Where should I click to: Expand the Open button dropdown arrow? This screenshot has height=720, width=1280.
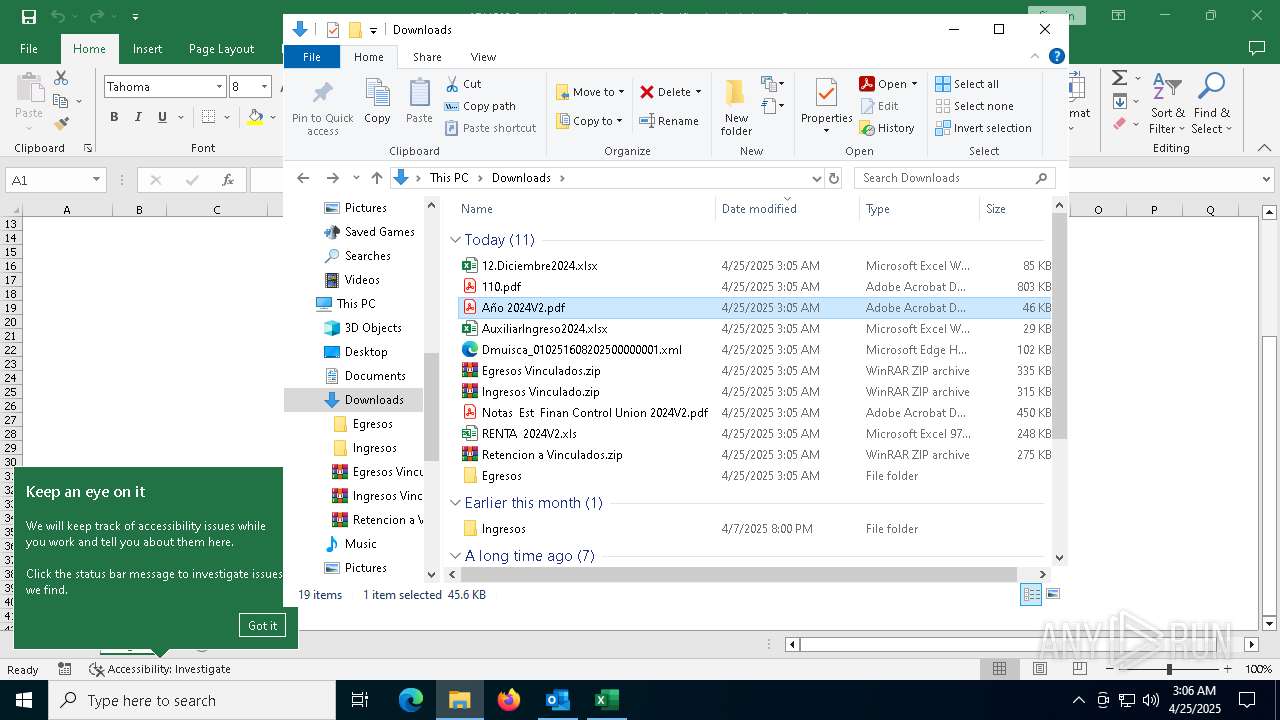pyautogui.click(x=914, y=84)
